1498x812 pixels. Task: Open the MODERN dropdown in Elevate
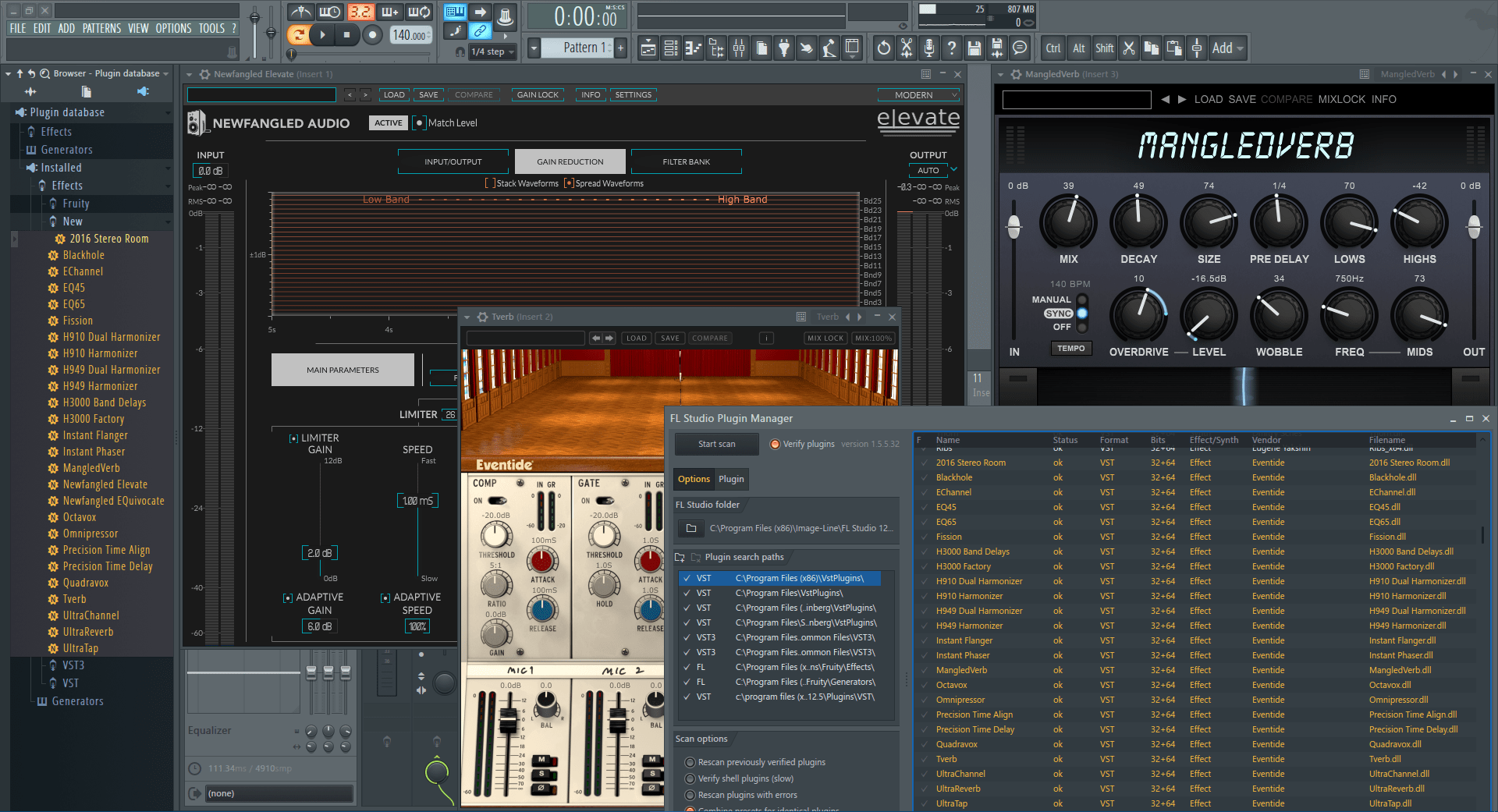(x=918, y=95)
